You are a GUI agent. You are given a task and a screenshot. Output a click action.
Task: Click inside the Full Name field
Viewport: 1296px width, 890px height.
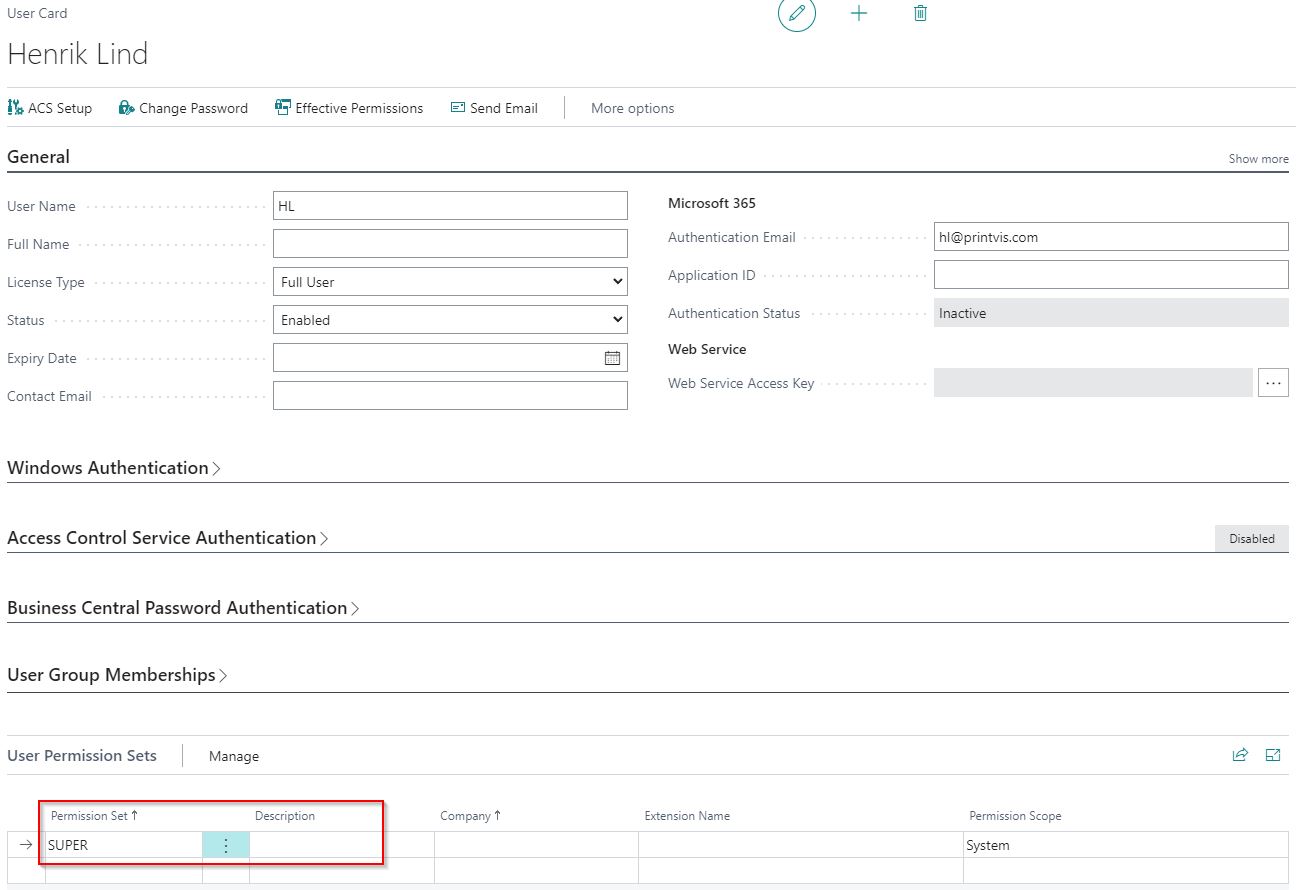click(450, 243)
